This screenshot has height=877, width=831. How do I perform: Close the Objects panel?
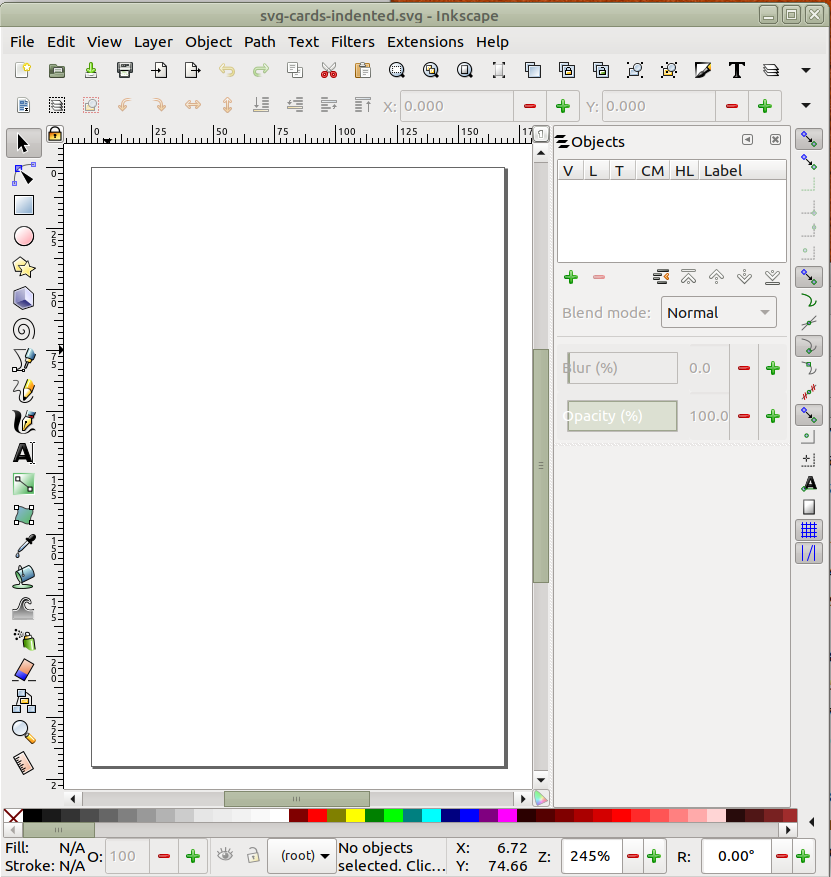point(776,140)
